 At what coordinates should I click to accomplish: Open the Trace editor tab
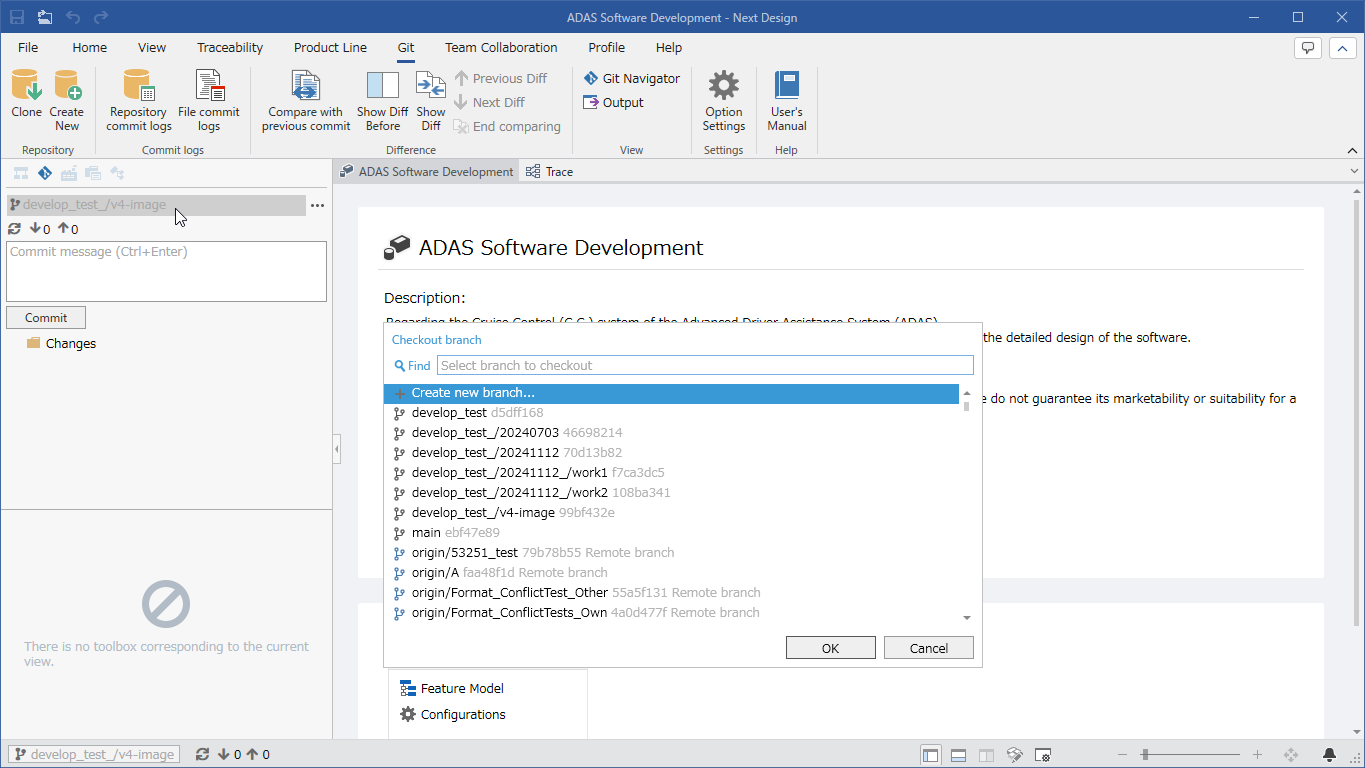(x=550, y=172)
